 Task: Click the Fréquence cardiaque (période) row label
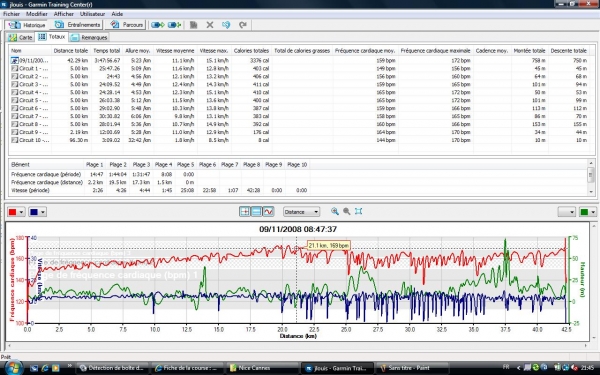pos(46,174)
